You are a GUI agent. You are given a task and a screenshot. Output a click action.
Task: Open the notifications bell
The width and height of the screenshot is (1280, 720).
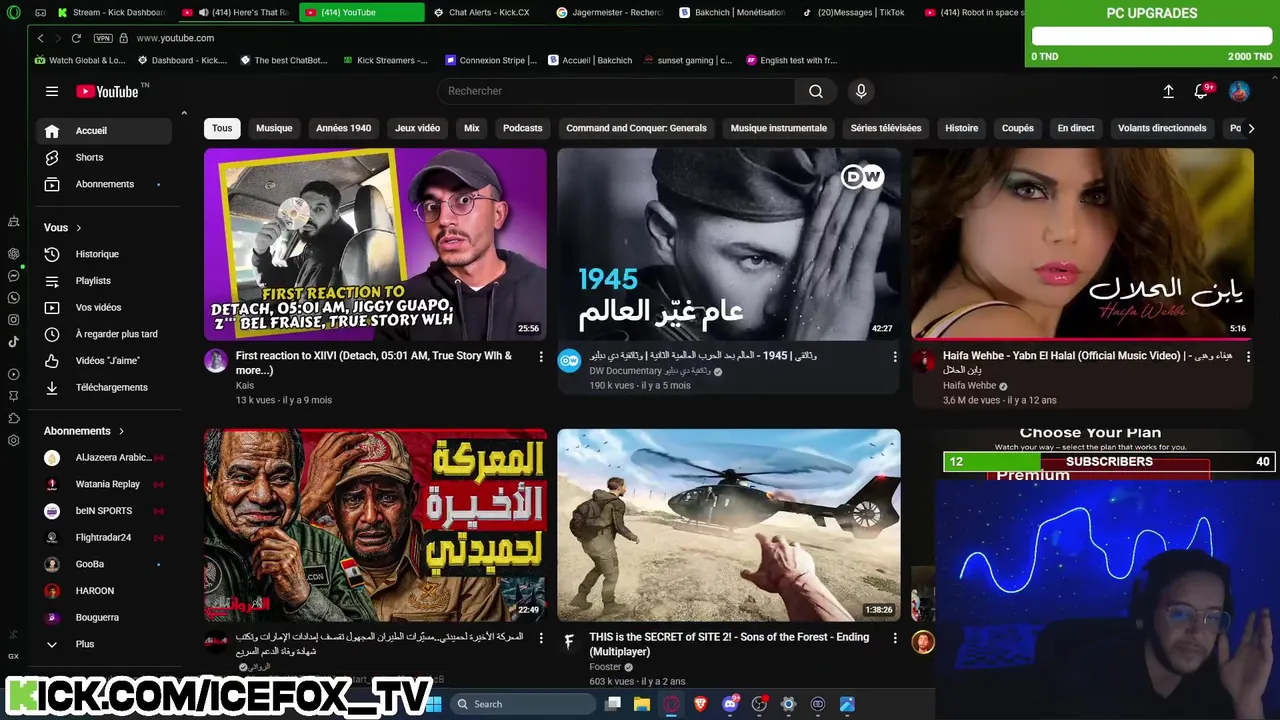coord(1201,91)
